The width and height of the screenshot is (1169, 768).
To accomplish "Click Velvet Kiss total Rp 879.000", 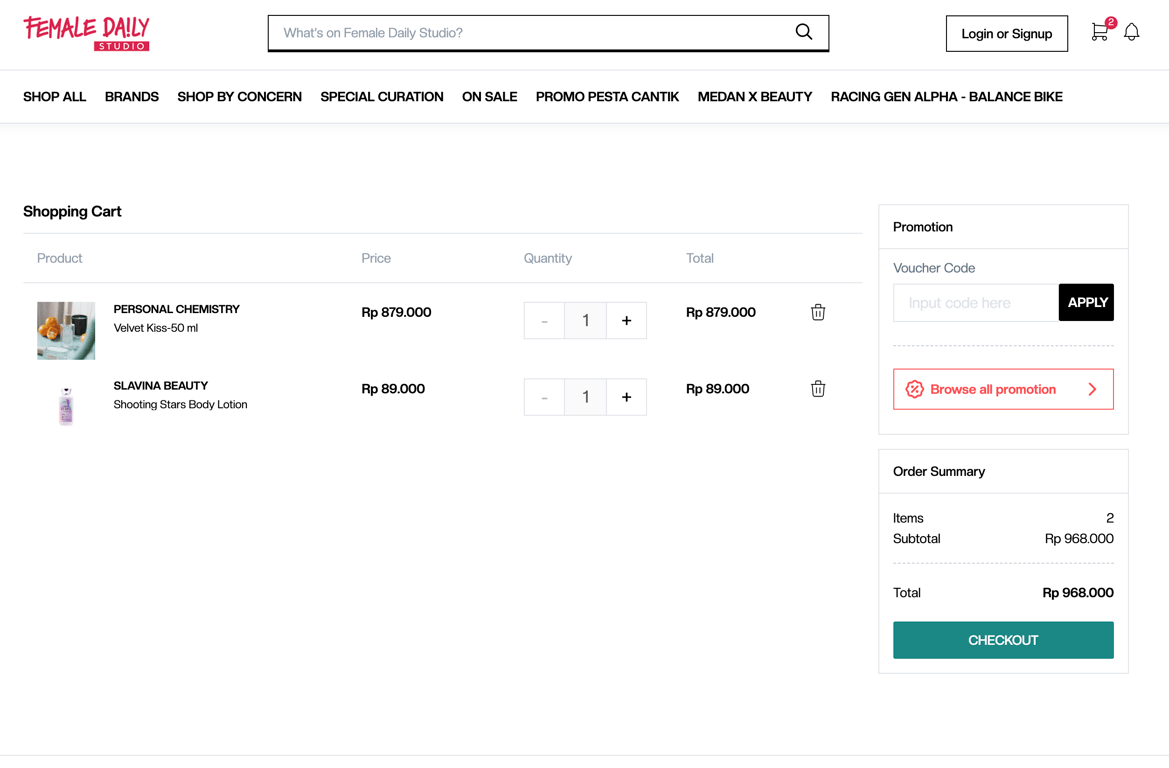I will 721,312.
